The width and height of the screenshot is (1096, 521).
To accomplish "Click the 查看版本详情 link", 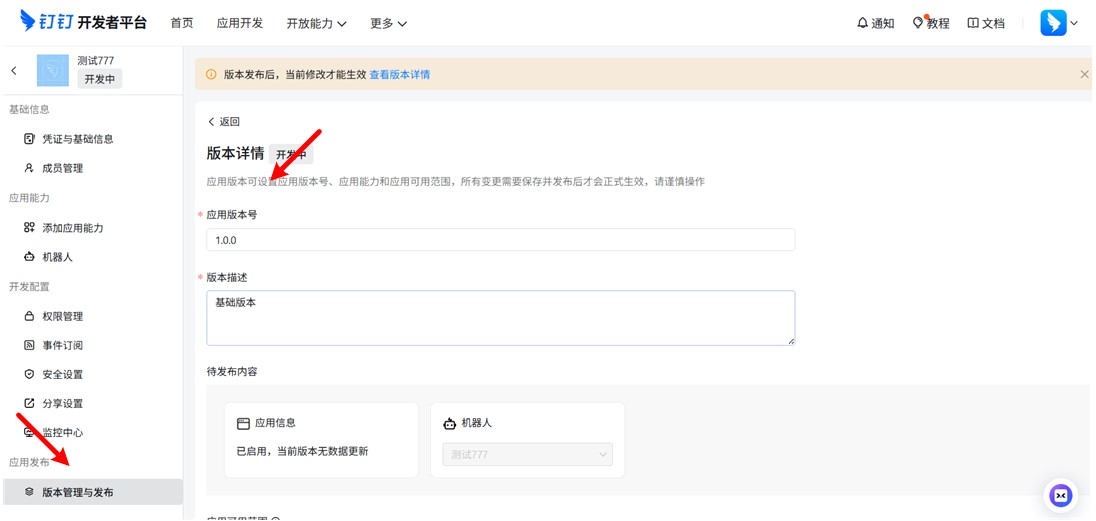I will [399, 74].
